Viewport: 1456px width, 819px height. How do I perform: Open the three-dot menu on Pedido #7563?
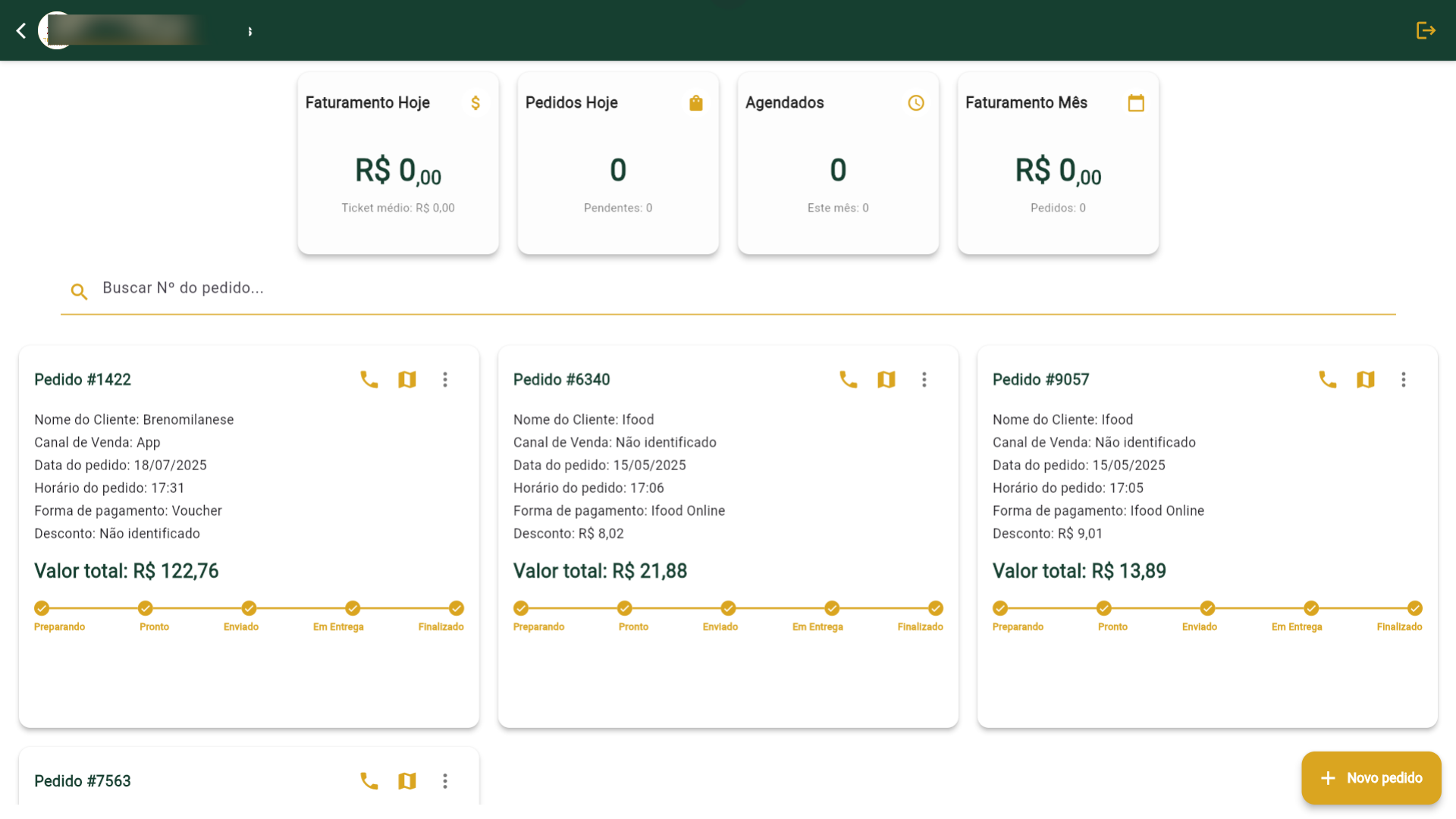pyautogui.click(x=445, y=780)
